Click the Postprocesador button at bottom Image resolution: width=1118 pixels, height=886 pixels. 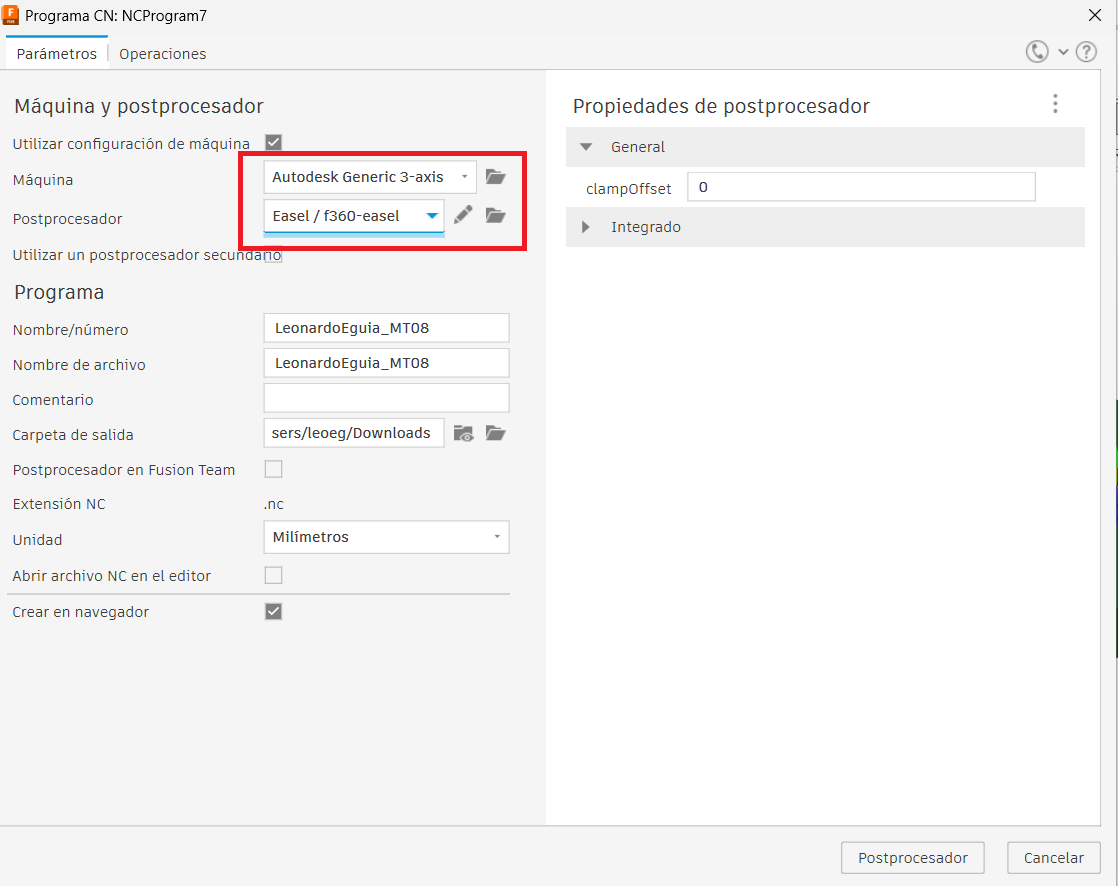(x=913, y=857)
